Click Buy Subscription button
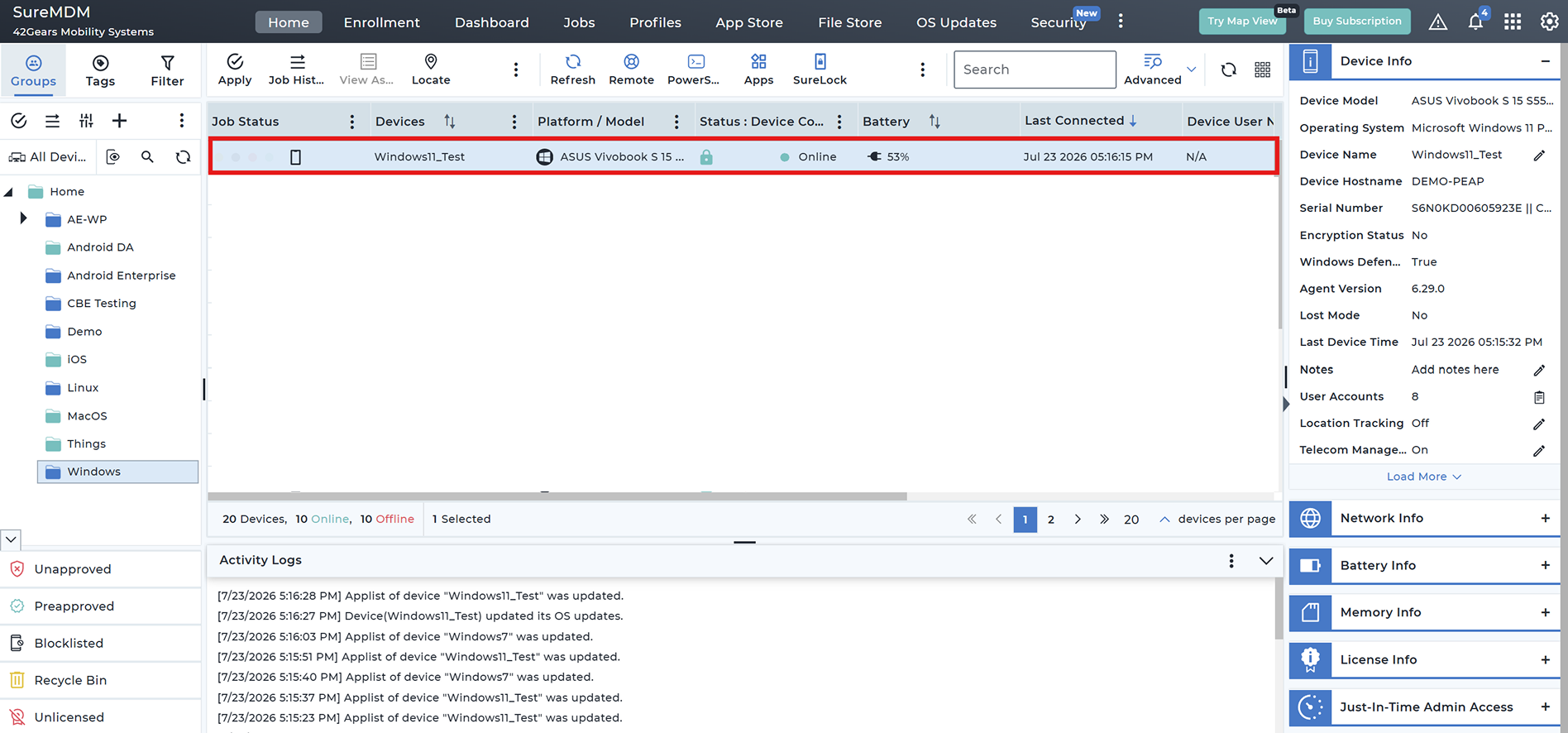 click(1357, 22)
